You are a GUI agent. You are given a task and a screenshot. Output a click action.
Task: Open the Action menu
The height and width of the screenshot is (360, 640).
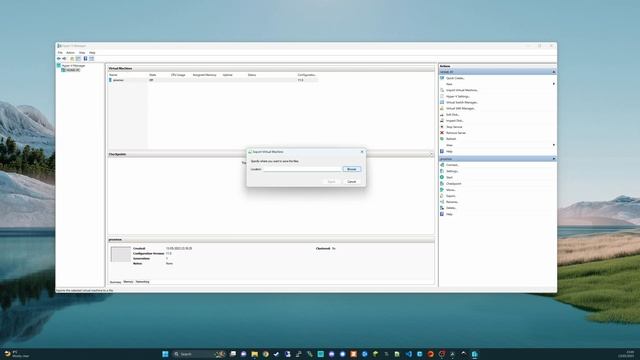coord(71,53)
